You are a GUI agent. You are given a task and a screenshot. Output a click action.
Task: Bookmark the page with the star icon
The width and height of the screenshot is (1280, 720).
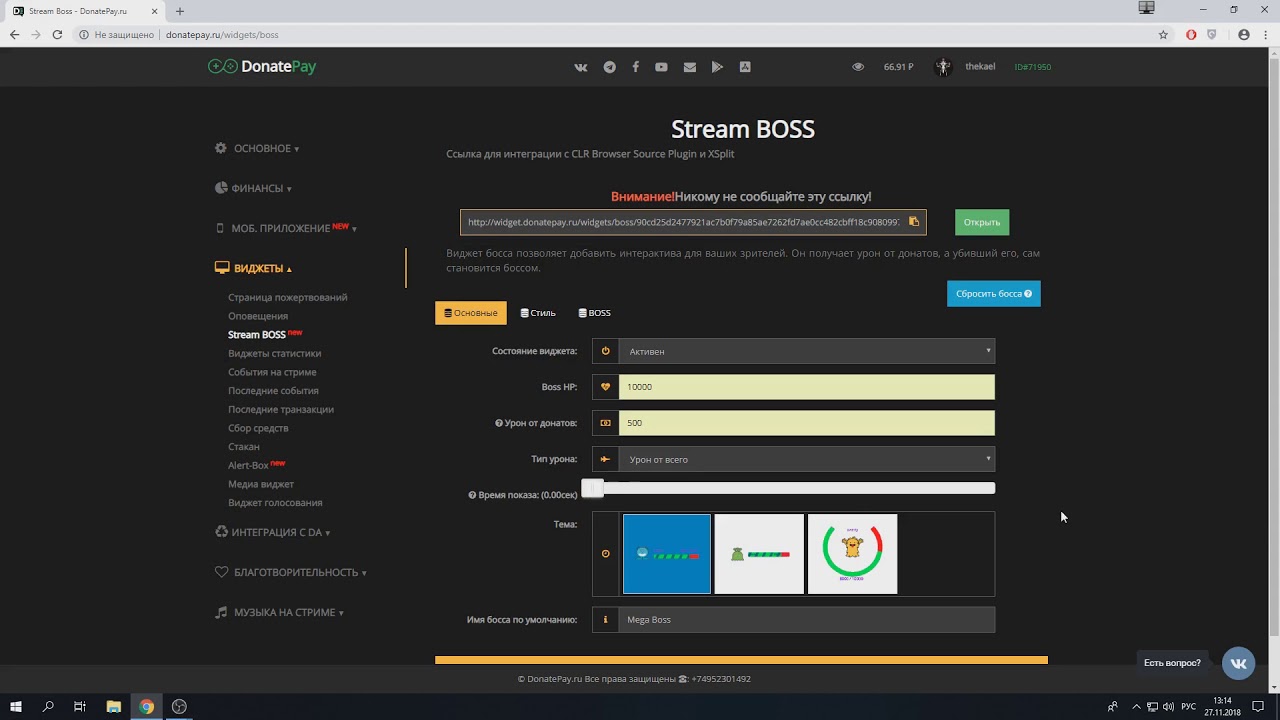click(1163, 34)
